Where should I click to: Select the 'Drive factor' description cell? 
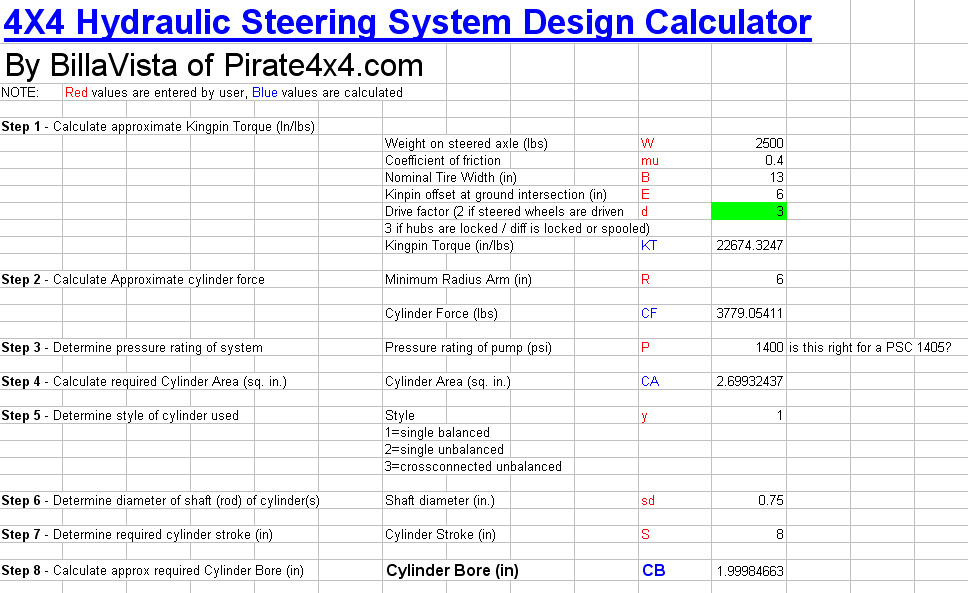[504, 212]
